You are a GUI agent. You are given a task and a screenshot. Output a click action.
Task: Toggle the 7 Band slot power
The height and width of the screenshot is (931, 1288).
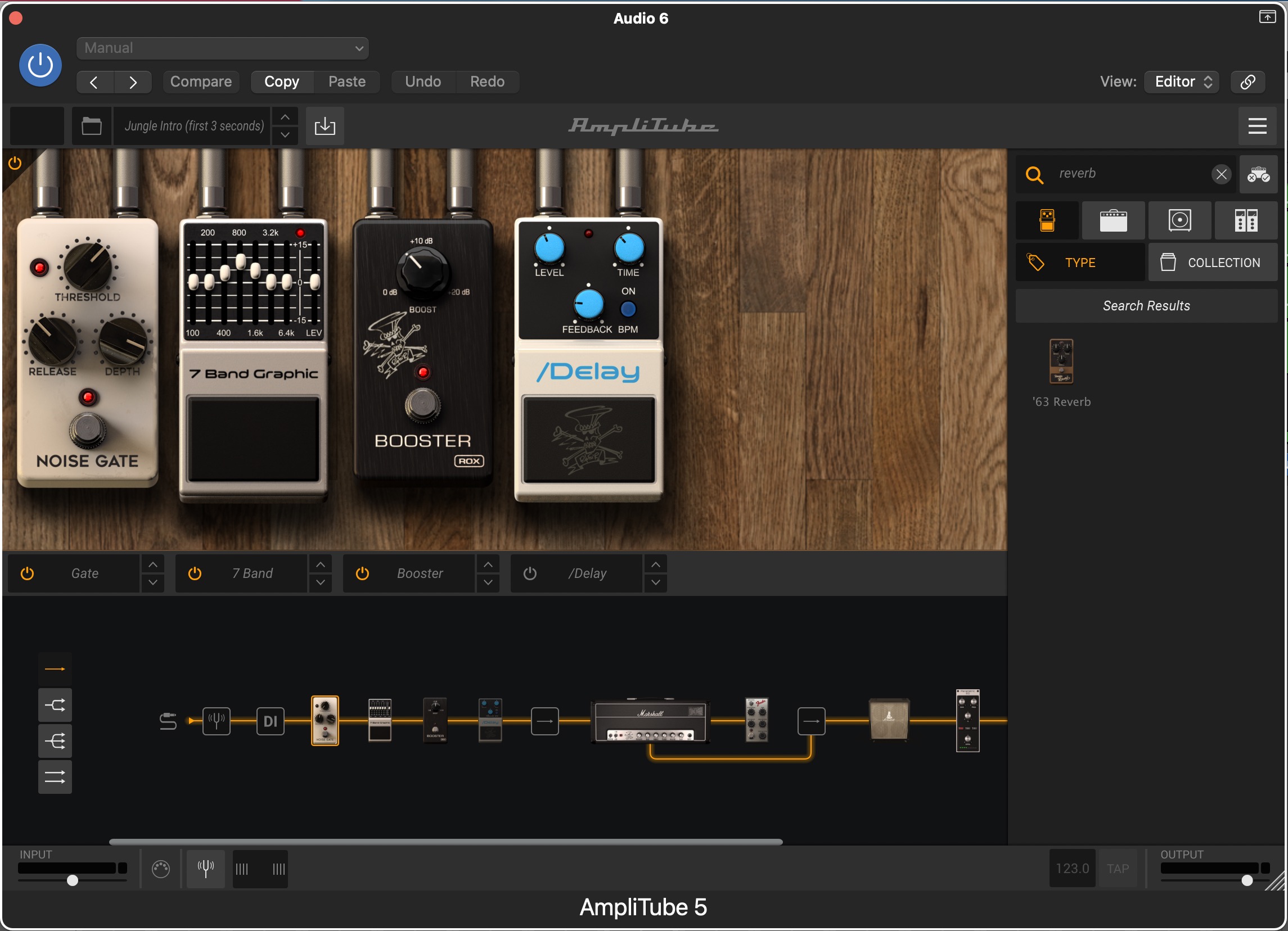(195, 573)
